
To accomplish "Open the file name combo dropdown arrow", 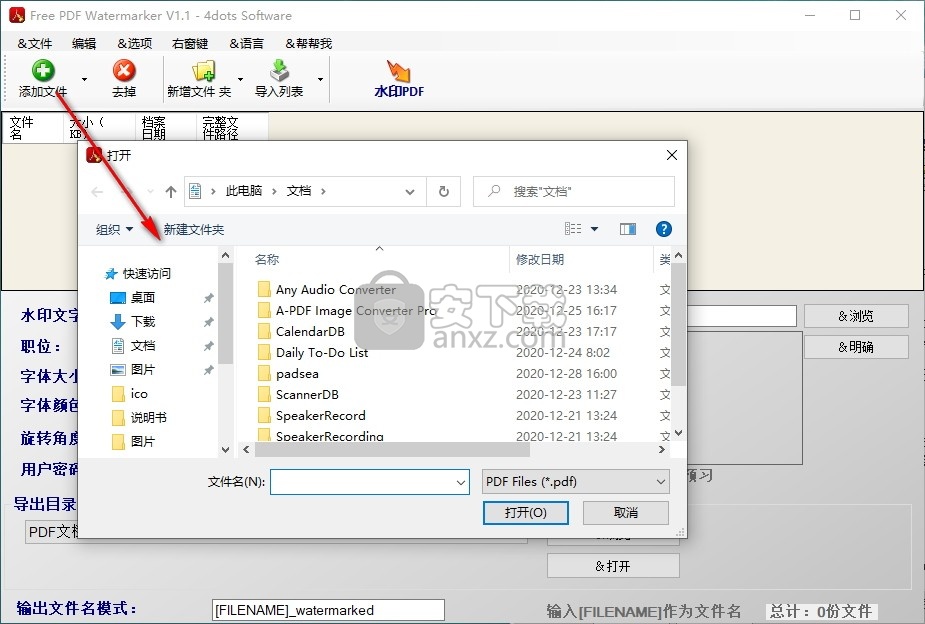I will pyautogui.click(x=461, y=482).
